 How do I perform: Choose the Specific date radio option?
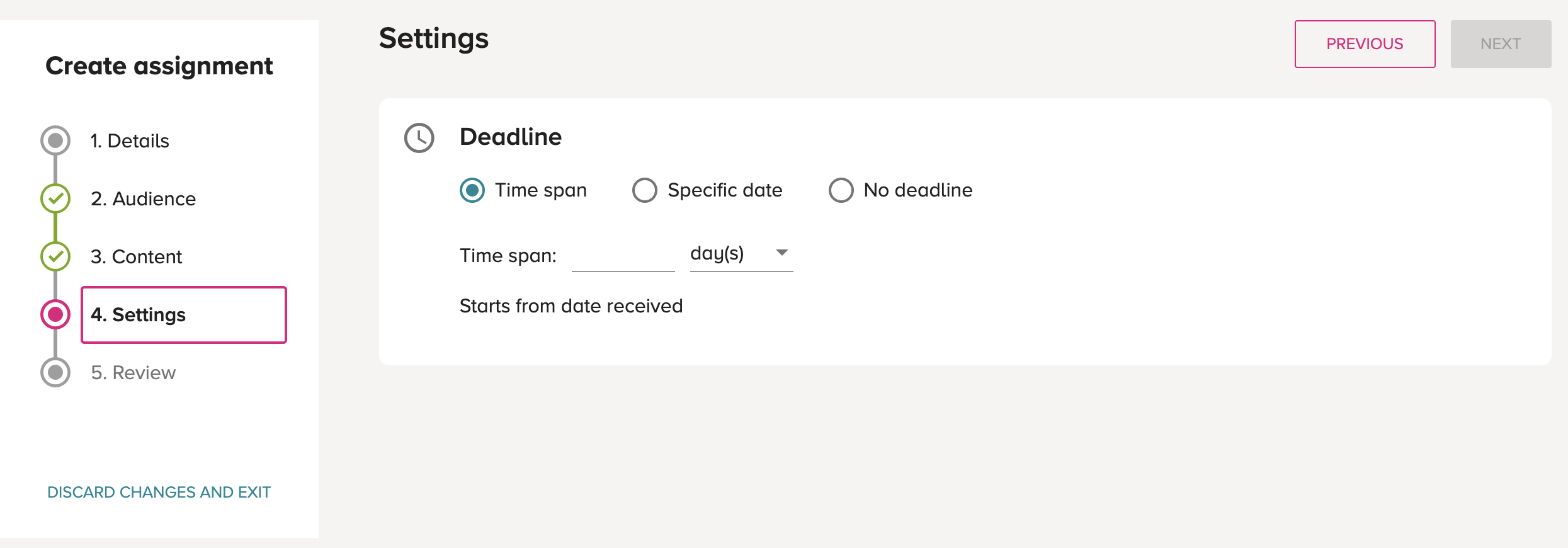tap(645, 190)
